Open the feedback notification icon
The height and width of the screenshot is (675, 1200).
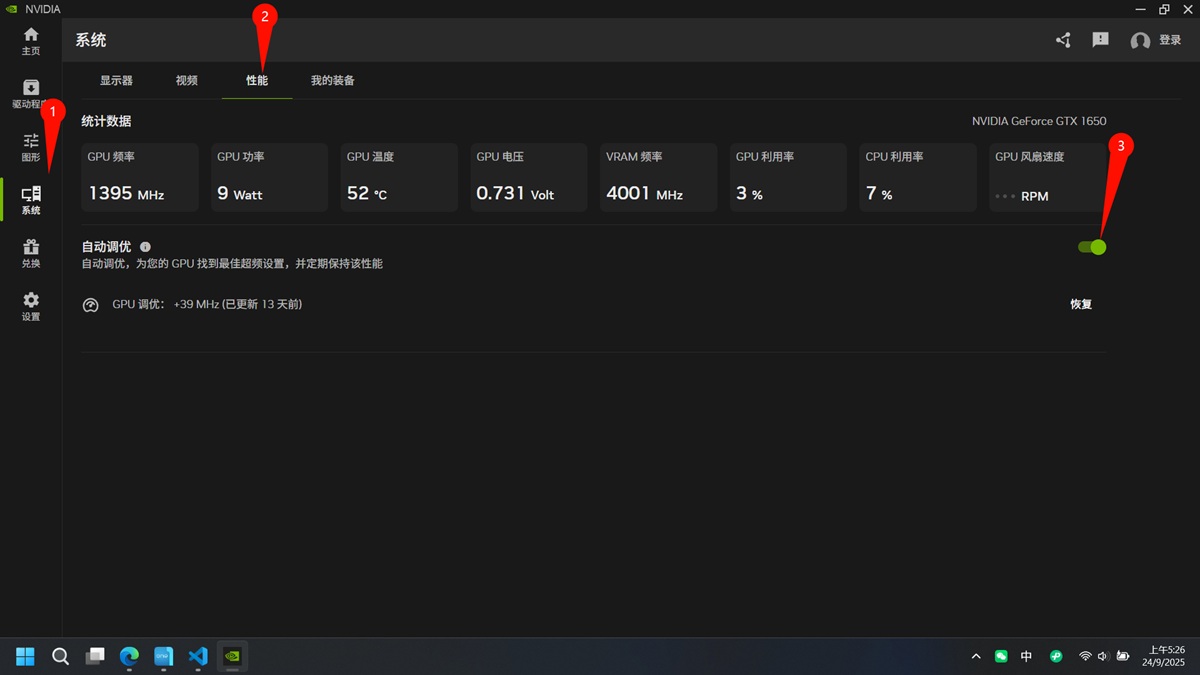click(x=1100, y=40)
